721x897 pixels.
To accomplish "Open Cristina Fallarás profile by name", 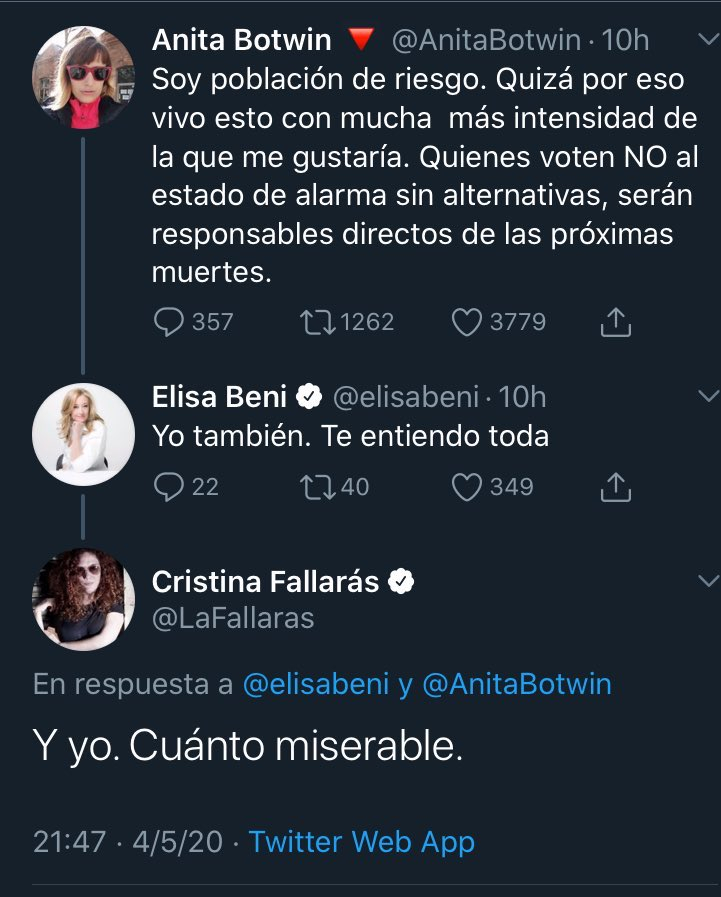I will pyautogui.click(x=266, y=581).
